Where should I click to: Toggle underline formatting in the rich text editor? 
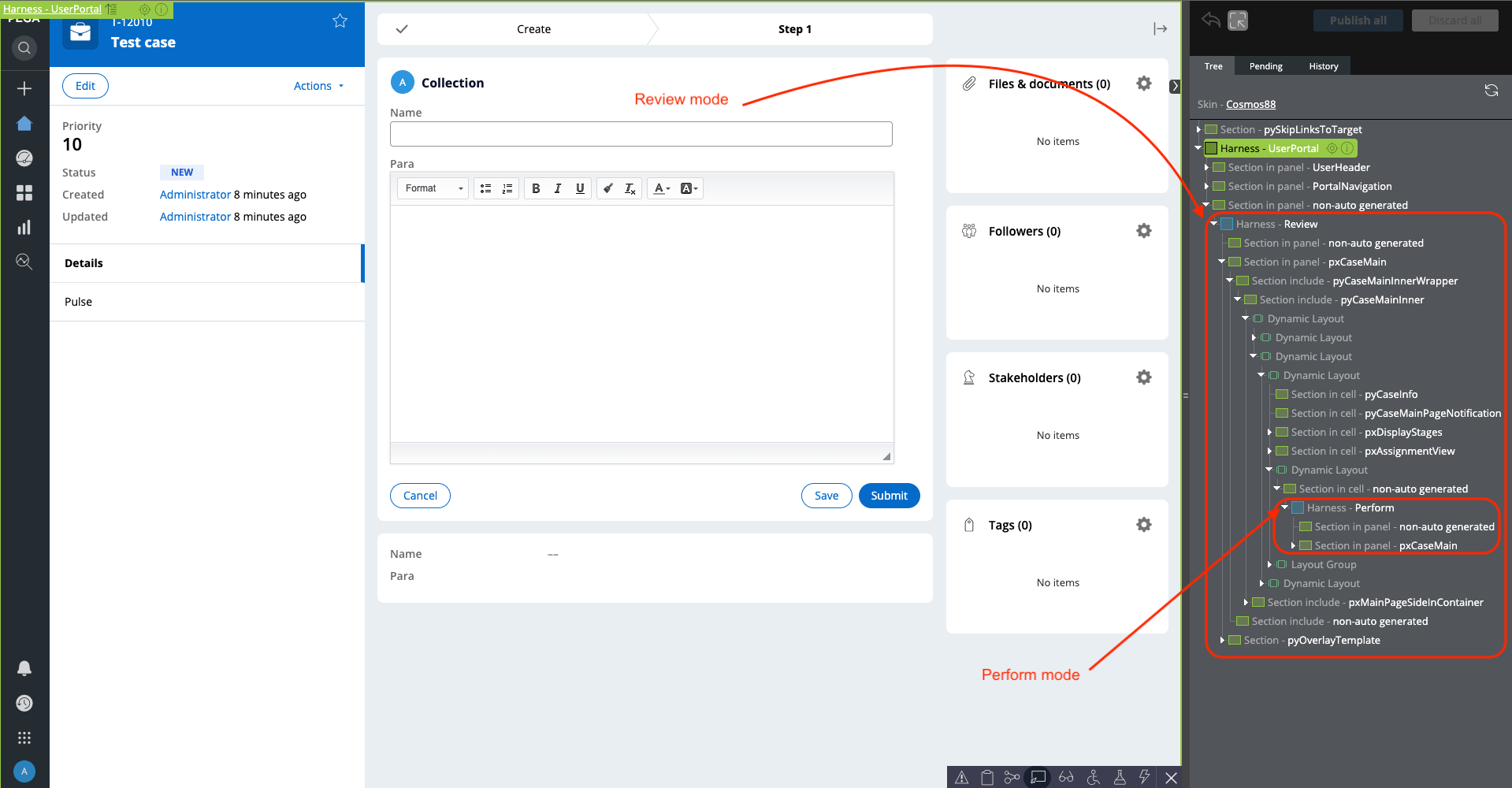(580, 188)
